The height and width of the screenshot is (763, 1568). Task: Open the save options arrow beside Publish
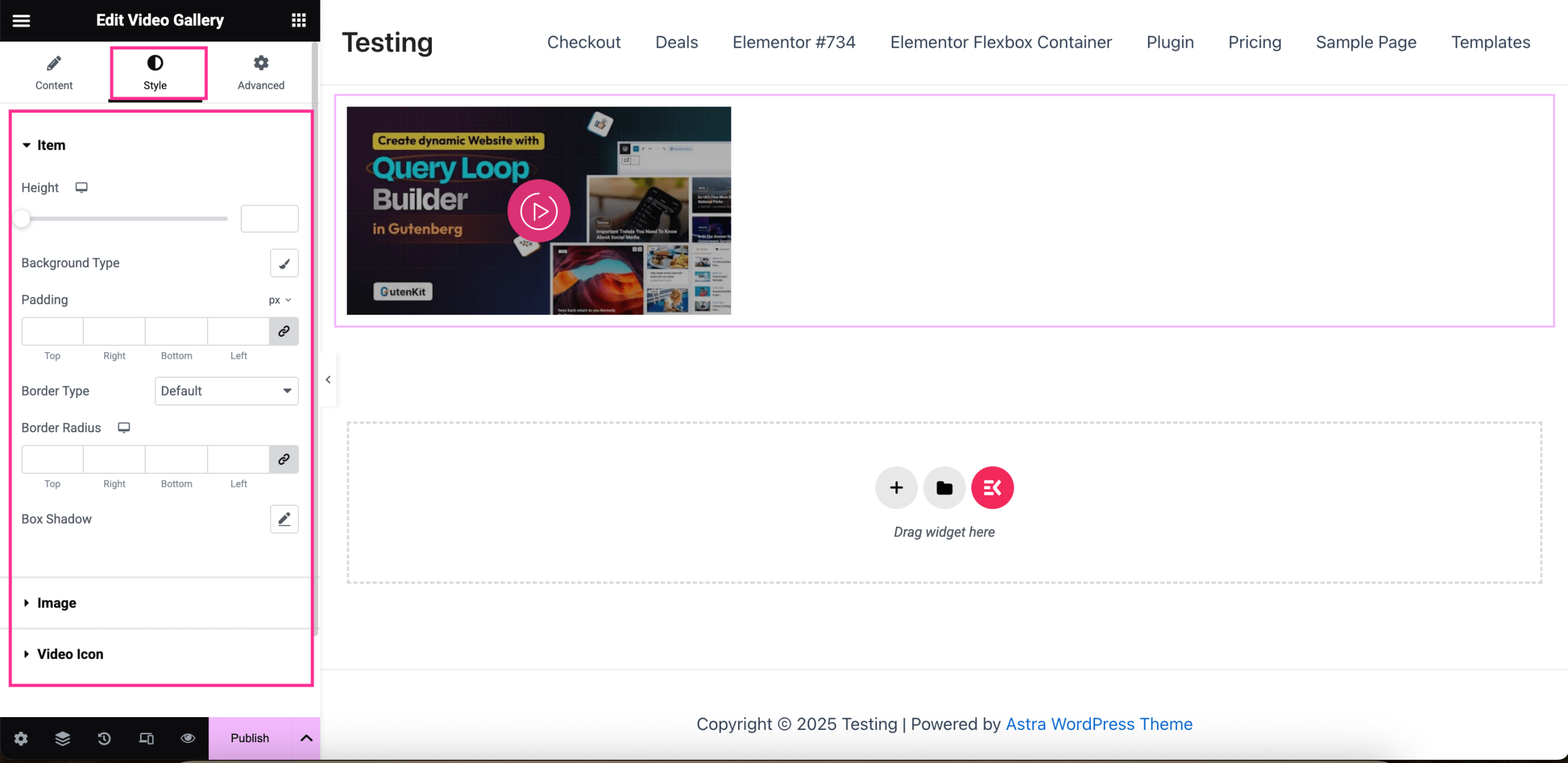(x=306, y=739)
